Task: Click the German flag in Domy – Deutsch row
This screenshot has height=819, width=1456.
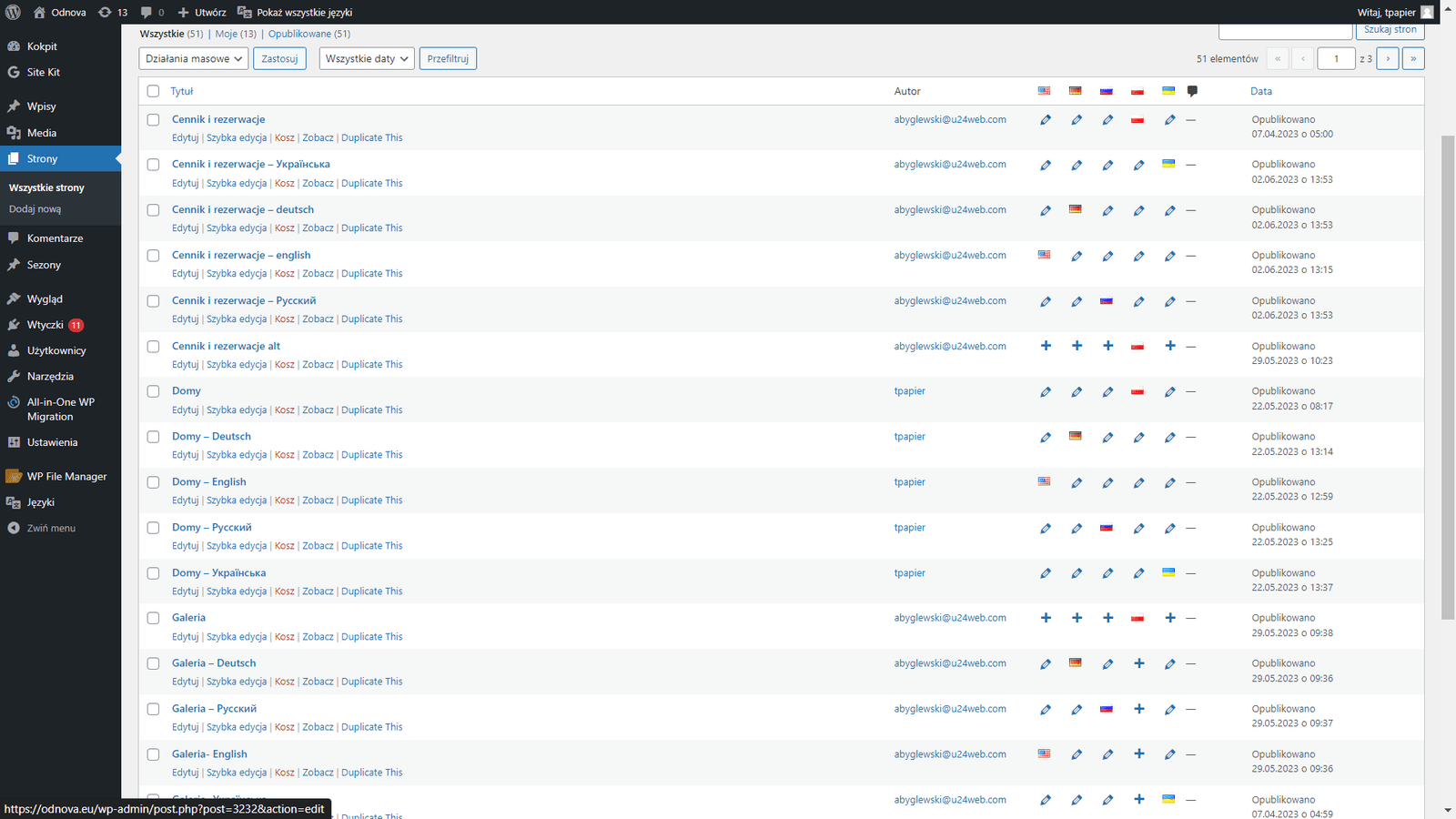Action: click(1076, 437)
